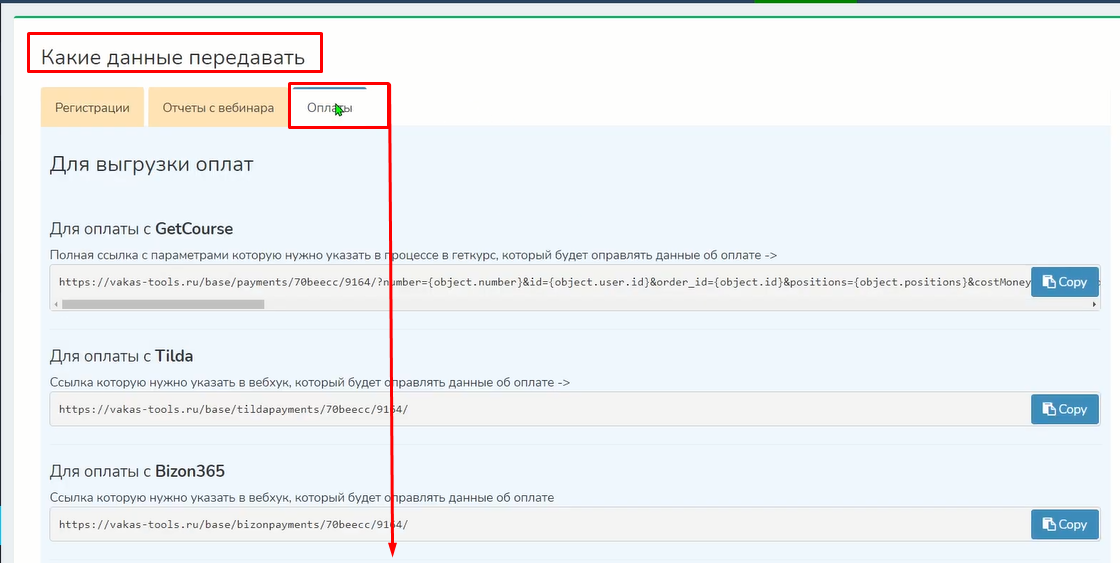
Task: Copy the GetCourse payment link
Action: tap(1064, 282)
